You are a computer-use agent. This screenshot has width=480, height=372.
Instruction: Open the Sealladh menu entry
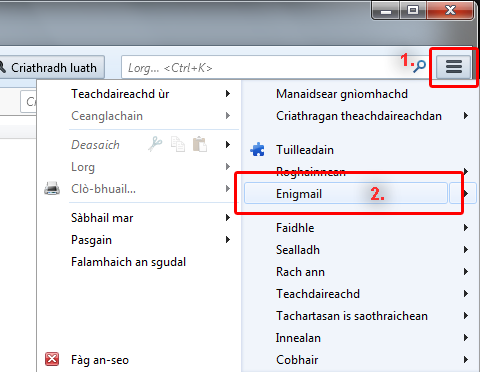pos(298,250)
